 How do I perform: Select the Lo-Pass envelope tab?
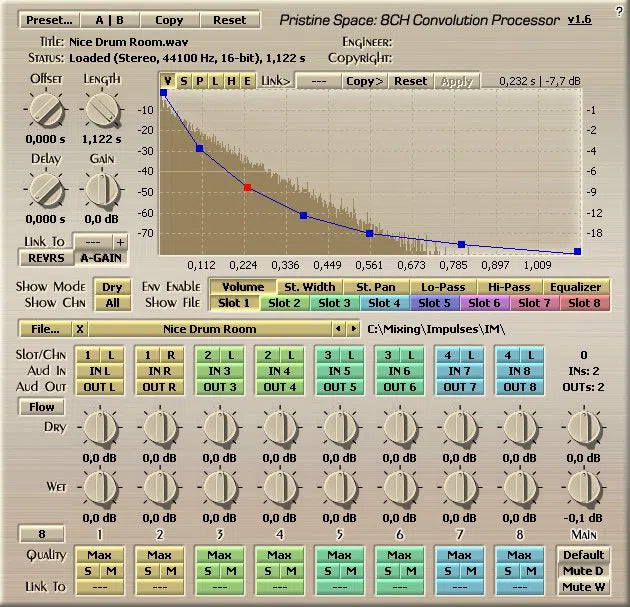click(x=443, y=287)
